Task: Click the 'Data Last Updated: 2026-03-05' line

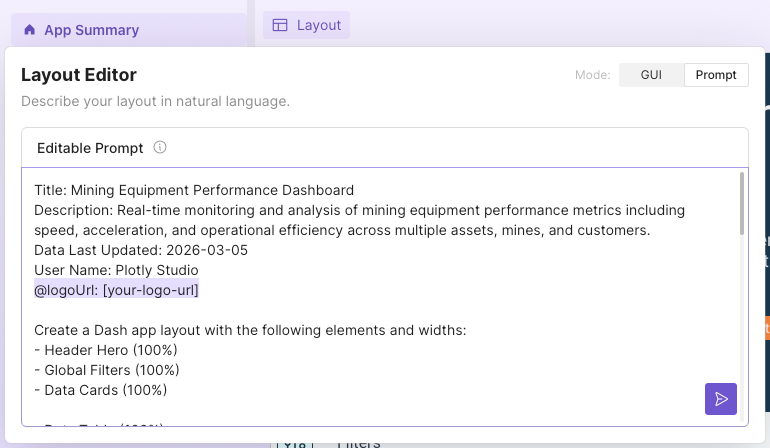Action: tap(141, 250)
